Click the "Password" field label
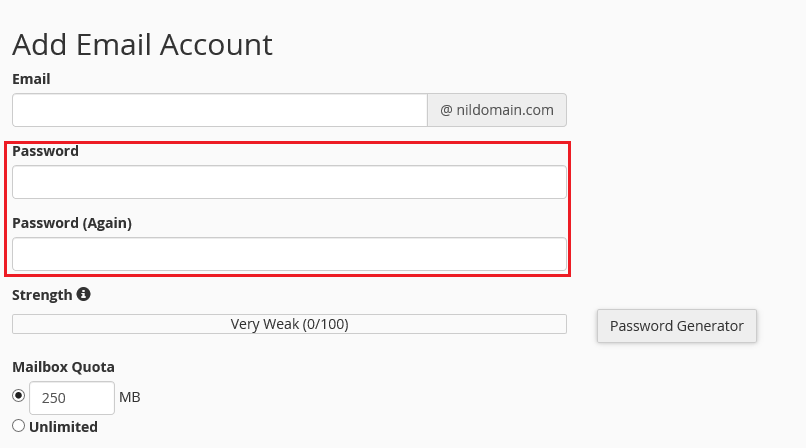The image size is (806, 448). [x=45, y=151]
